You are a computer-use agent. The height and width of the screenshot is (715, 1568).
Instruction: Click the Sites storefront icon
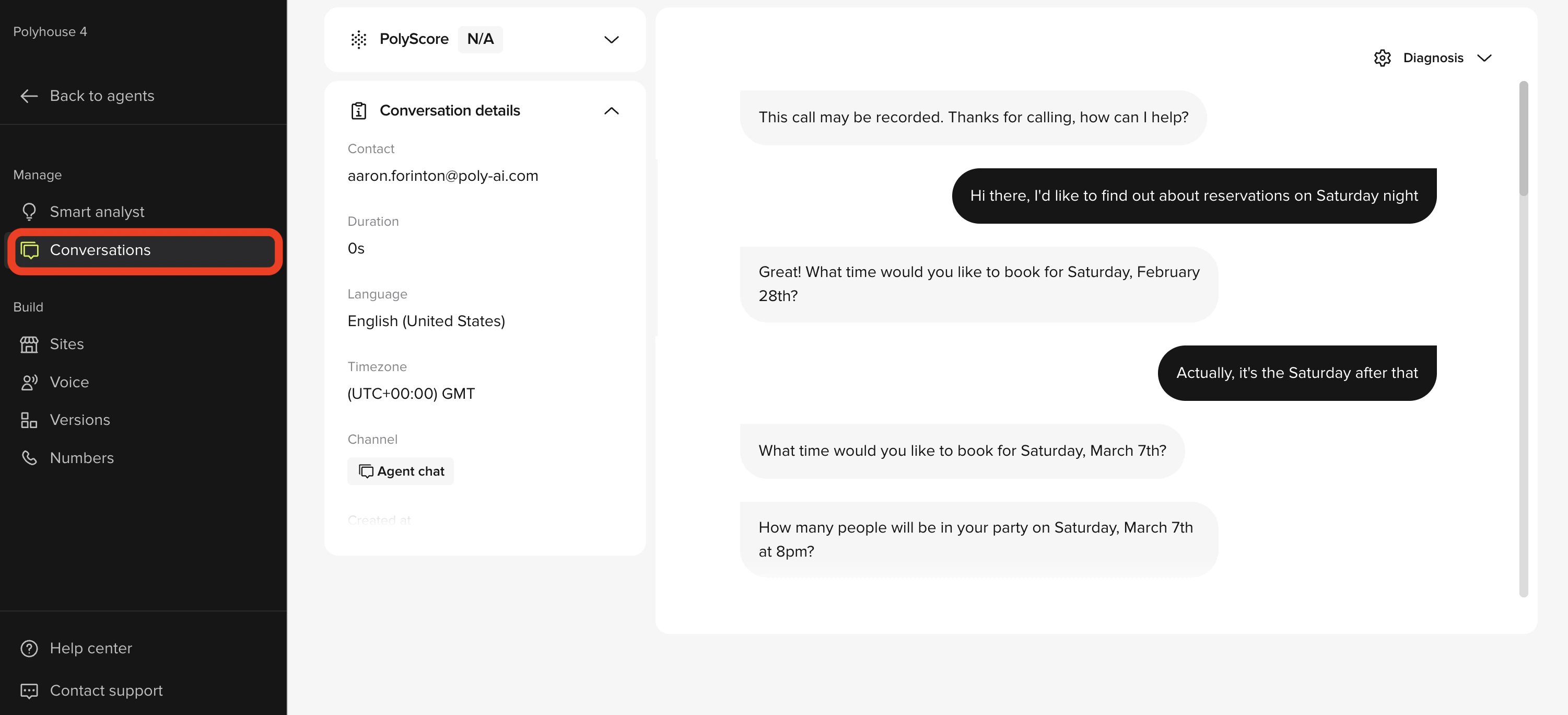point(29,344)
